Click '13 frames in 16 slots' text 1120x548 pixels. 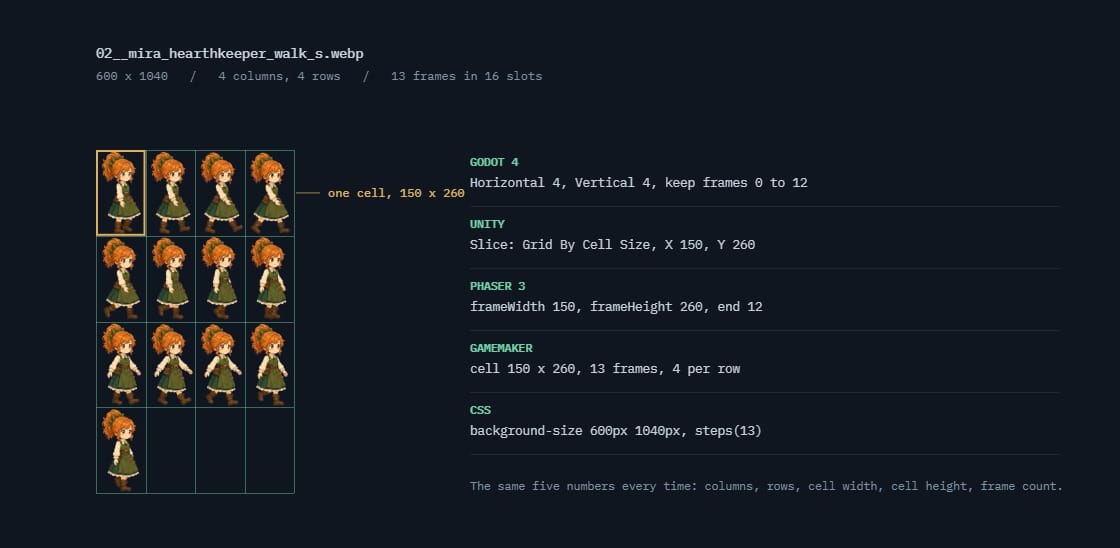(x=466, y=76)
